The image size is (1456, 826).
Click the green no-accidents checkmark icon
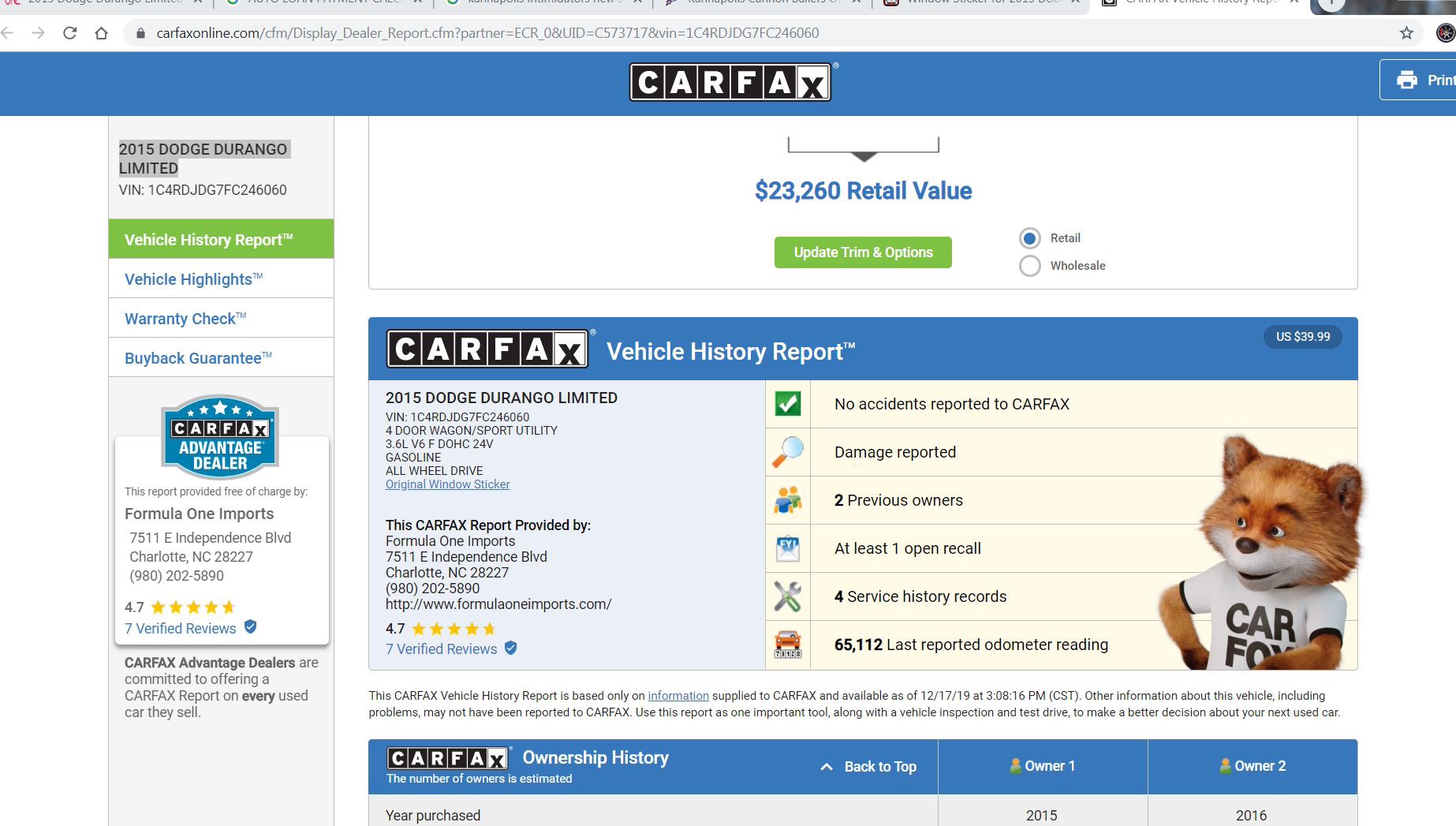point(787,404)
